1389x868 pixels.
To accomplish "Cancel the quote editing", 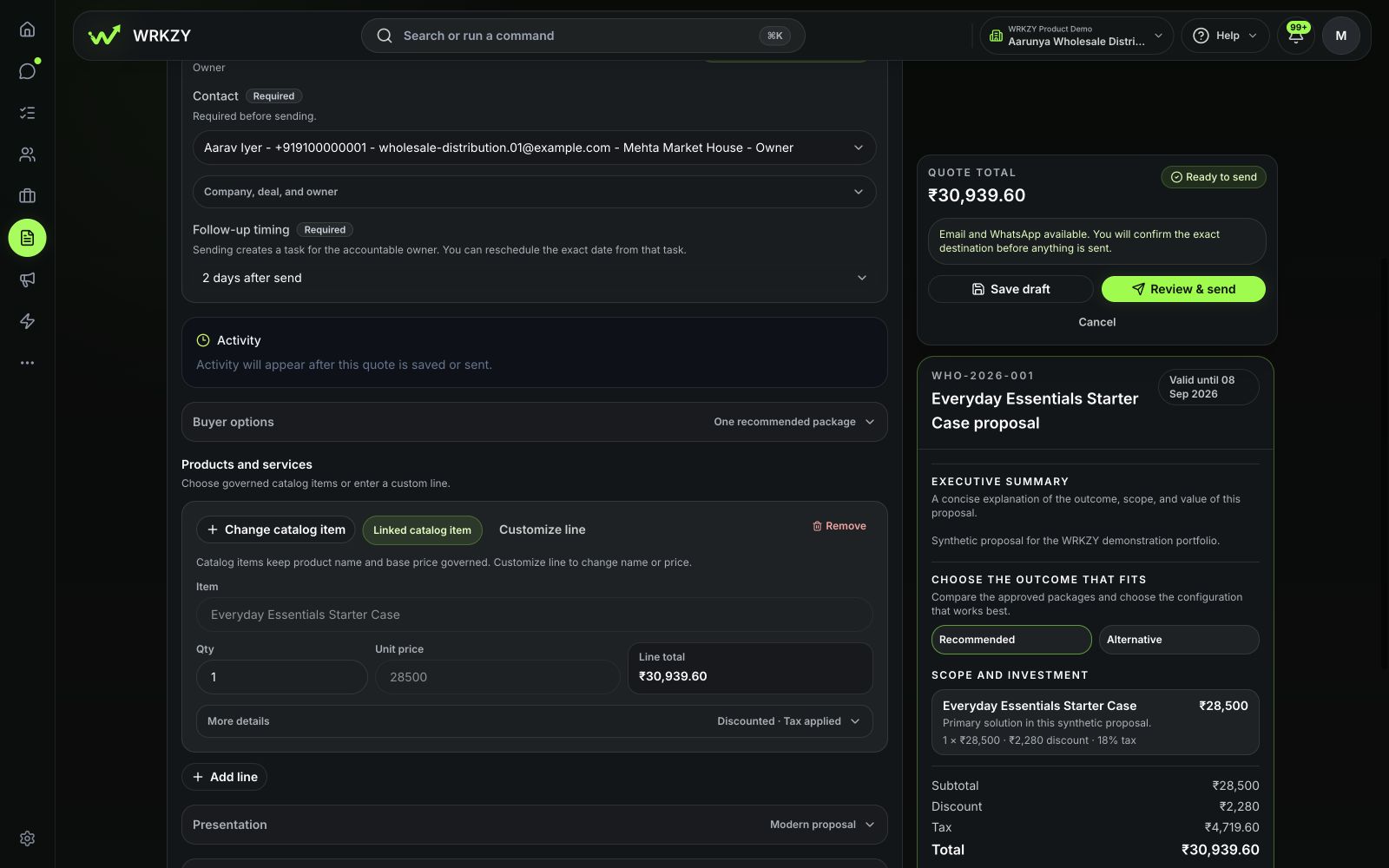I will (1096, 322).
